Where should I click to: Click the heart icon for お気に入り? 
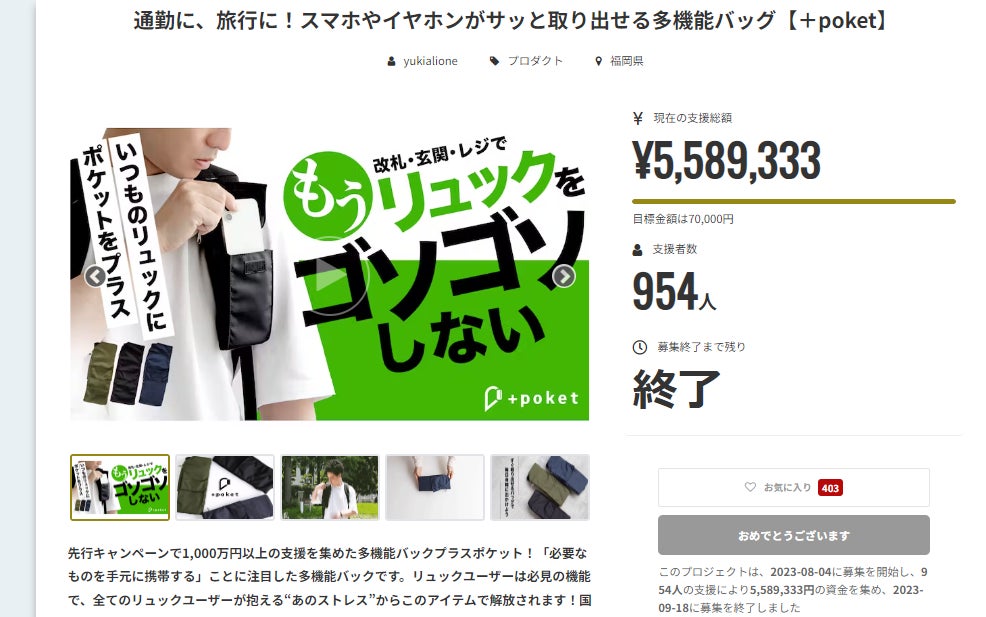[x=750, y=487]
